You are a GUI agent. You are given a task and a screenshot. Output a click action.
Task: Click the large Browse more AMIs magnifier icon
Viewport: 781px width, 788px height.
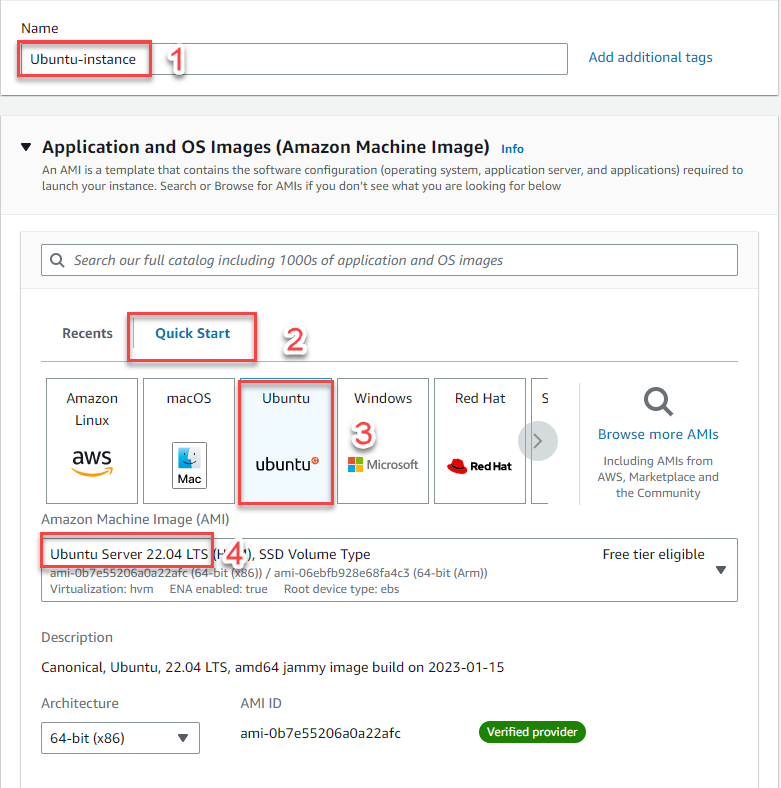pos(658,402)
